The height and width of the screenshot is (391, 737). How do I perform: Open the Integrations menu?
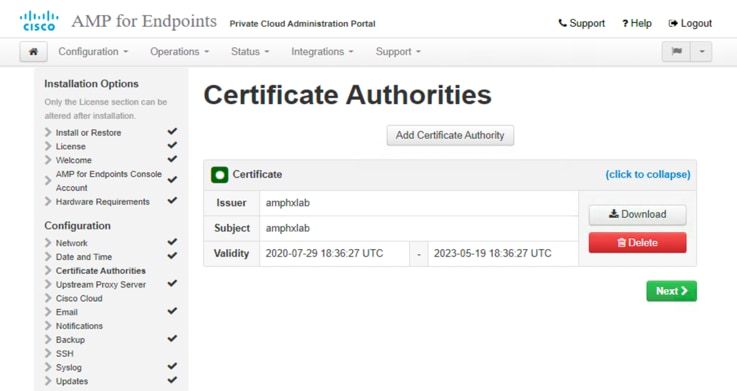pyautogui.click(x=322, y=52)
